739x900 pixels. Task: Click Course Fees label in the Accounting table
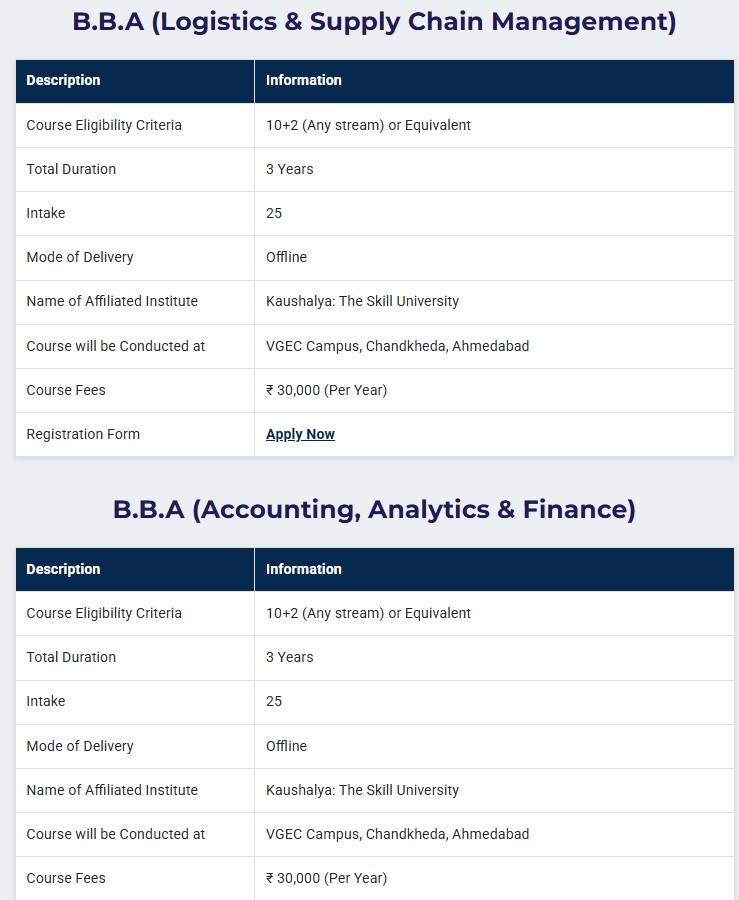(x=66, y=878)
